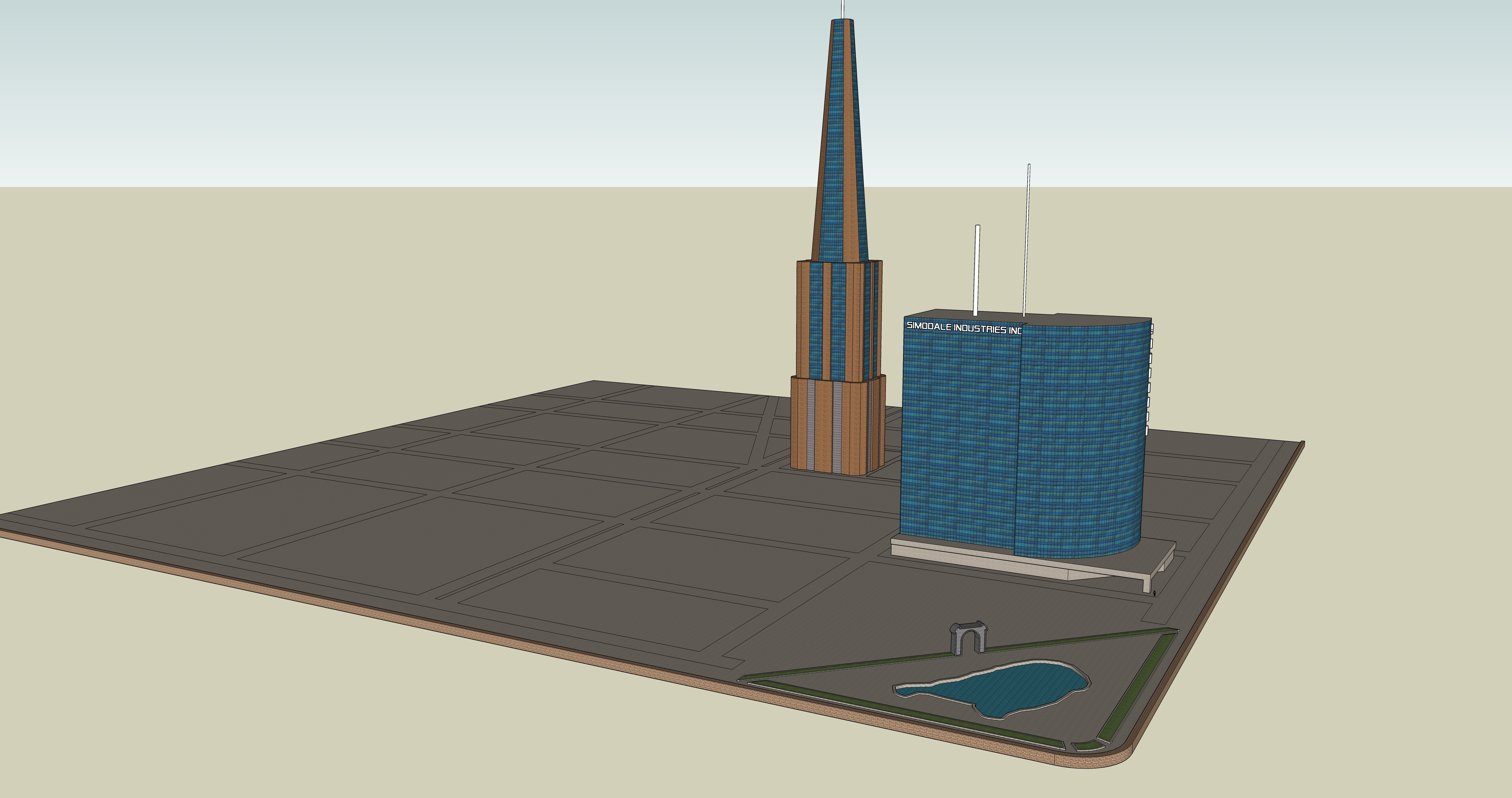
Task: Select the taller thin antenna on Simodale roof
Action: pos(1027,240)
